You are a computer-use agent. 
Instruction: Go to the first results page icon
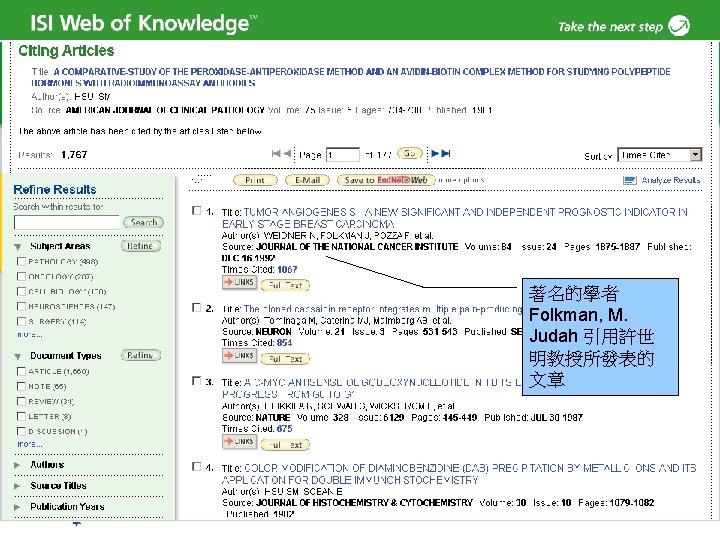[x=276, y=153]
